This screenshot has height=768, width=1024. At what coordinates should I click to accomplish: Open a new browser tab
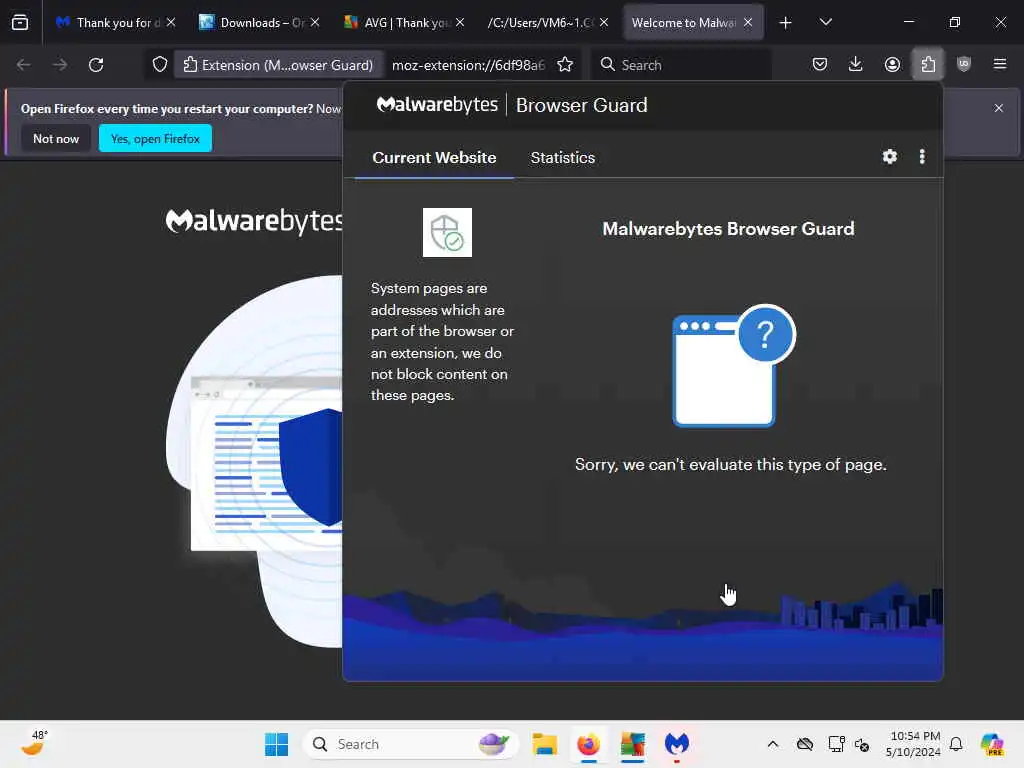click(x=786, y=23)
